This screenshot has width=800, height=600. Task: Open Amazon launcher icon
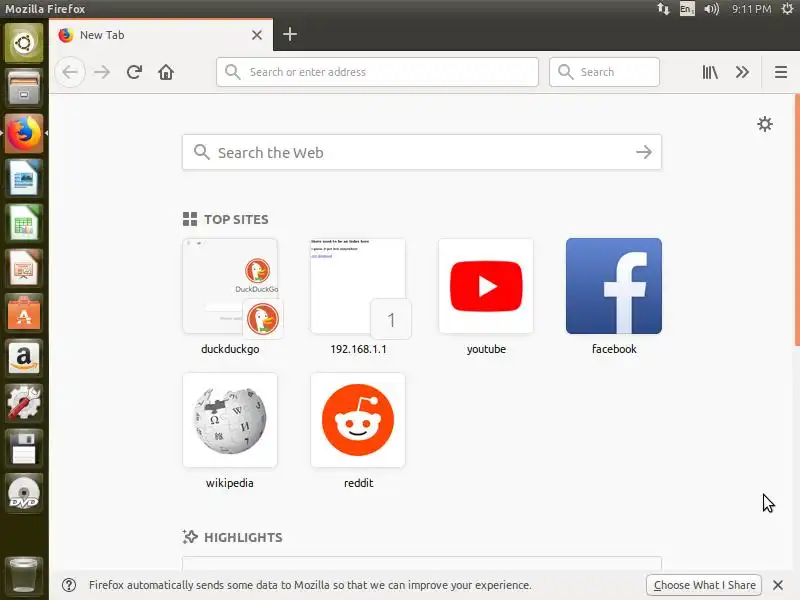click(24, 358)
